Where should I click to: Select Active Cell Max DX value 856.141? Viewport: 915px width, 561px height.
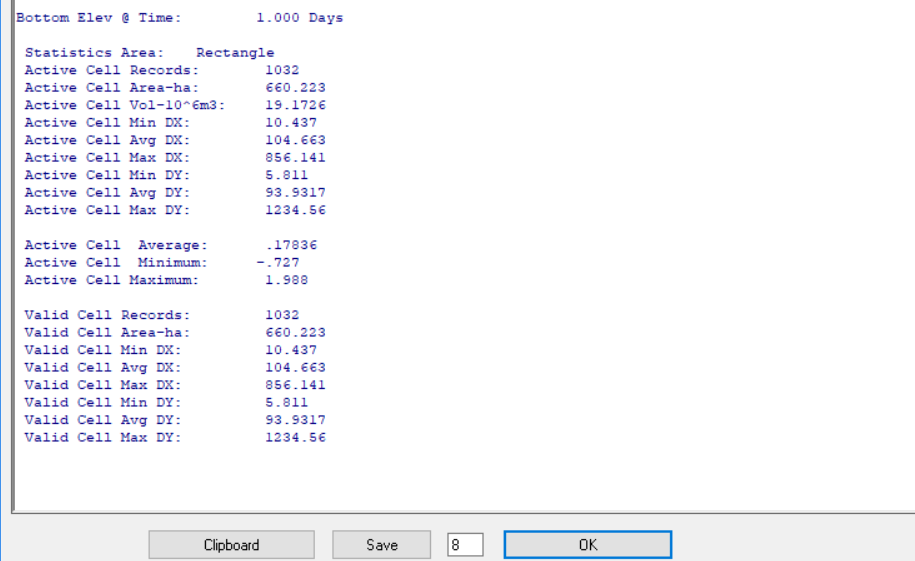(x=295, y=158)
